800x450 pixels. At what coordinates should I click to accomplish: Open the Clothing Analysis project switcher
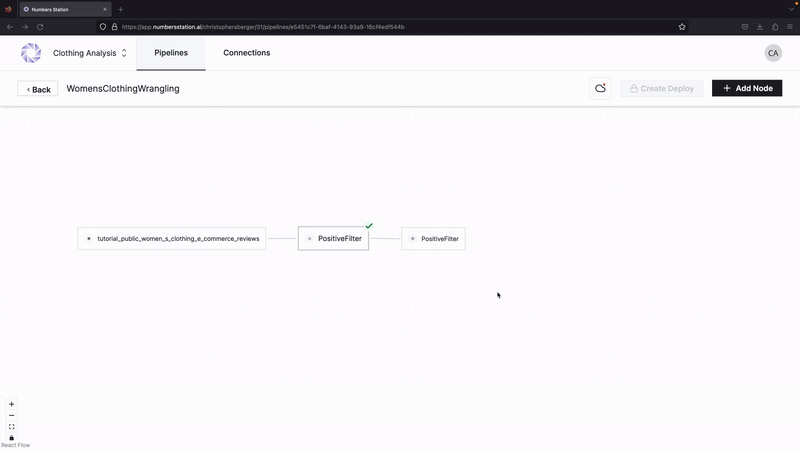[90, 53]
